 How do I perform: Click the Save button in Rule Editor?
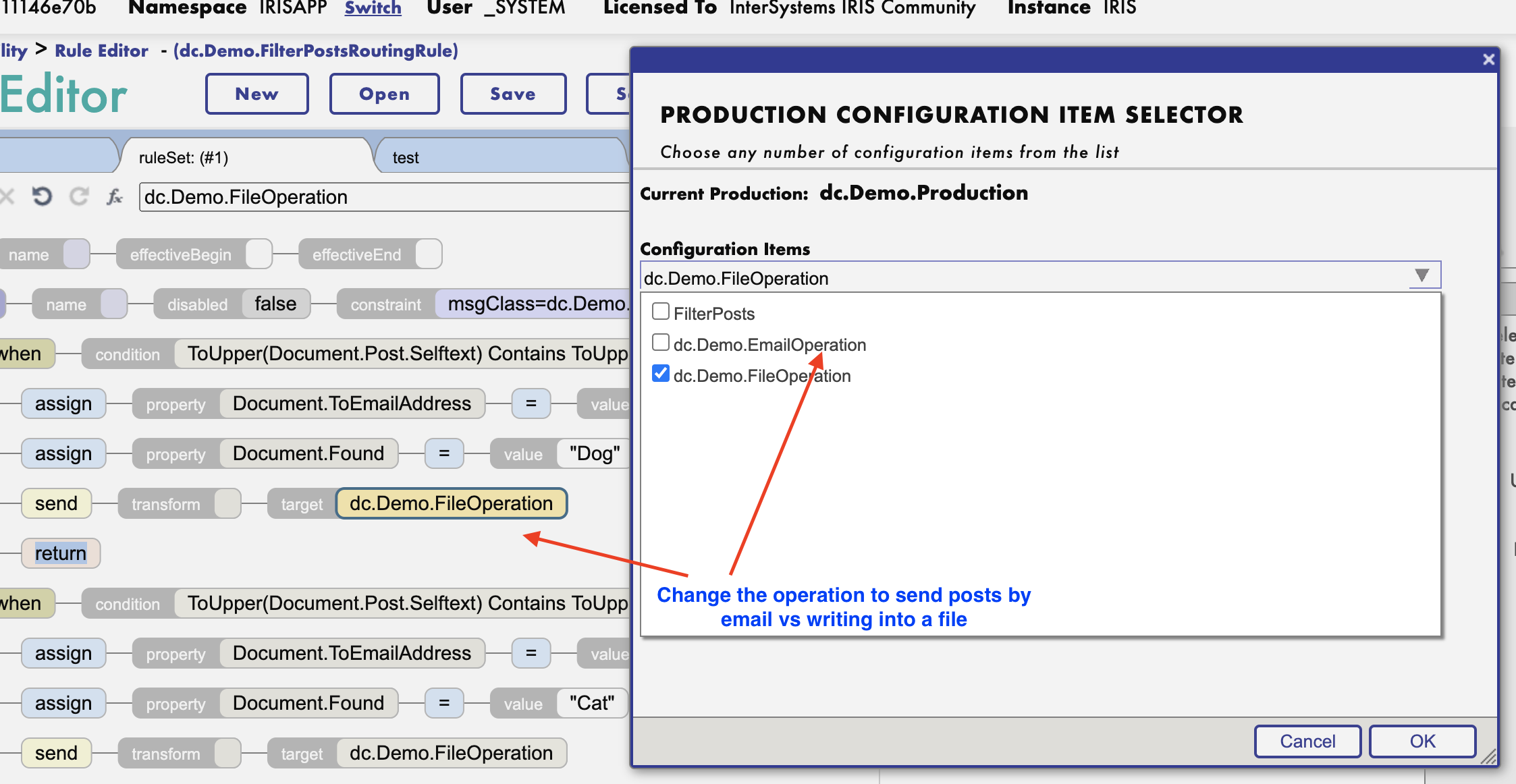pos(510,93)
